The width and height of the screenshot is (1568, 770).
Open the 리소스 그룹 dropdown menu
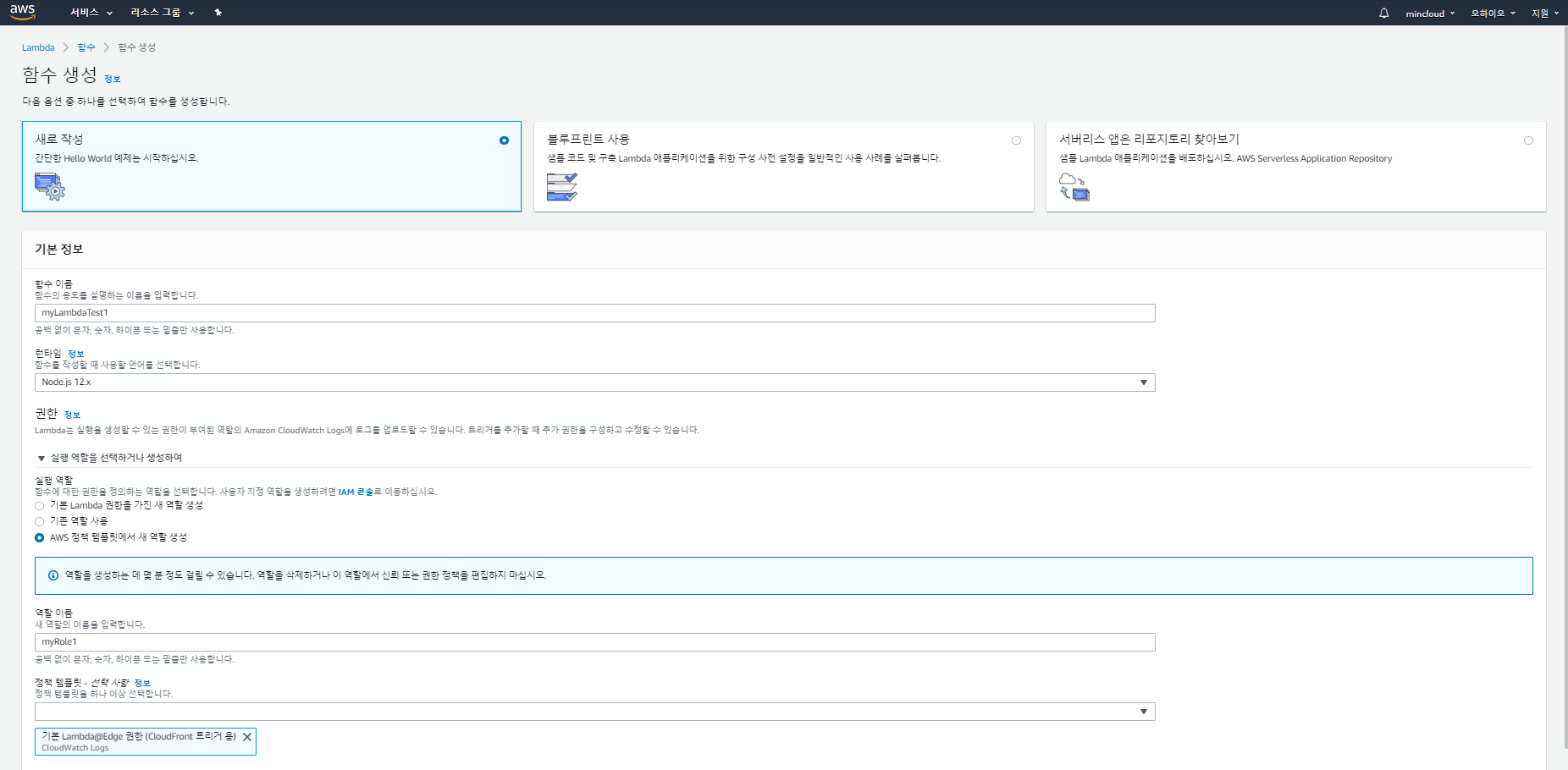pos(163,13)
